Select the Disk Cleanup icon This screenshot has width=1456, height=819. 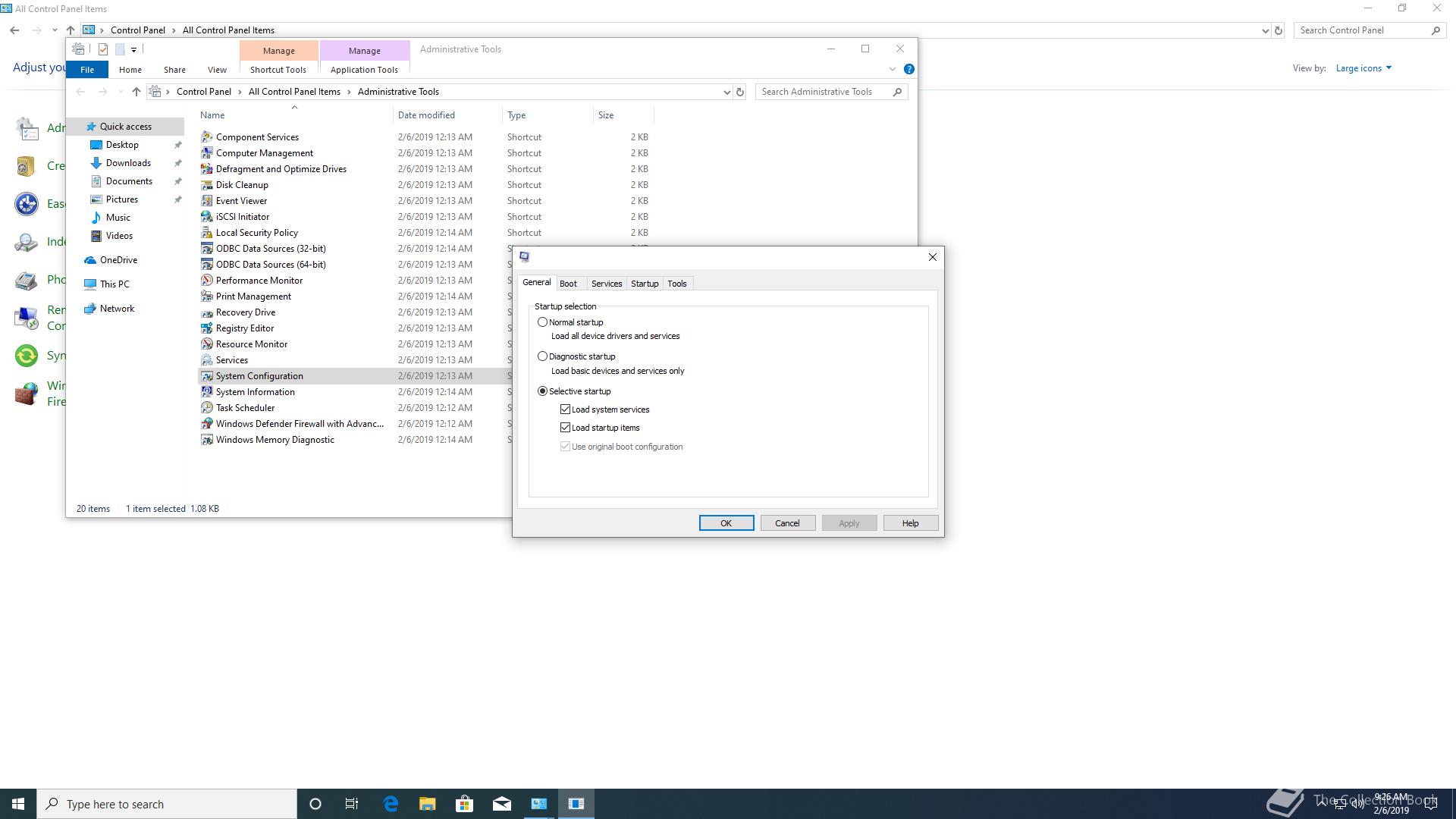[206, 185]
